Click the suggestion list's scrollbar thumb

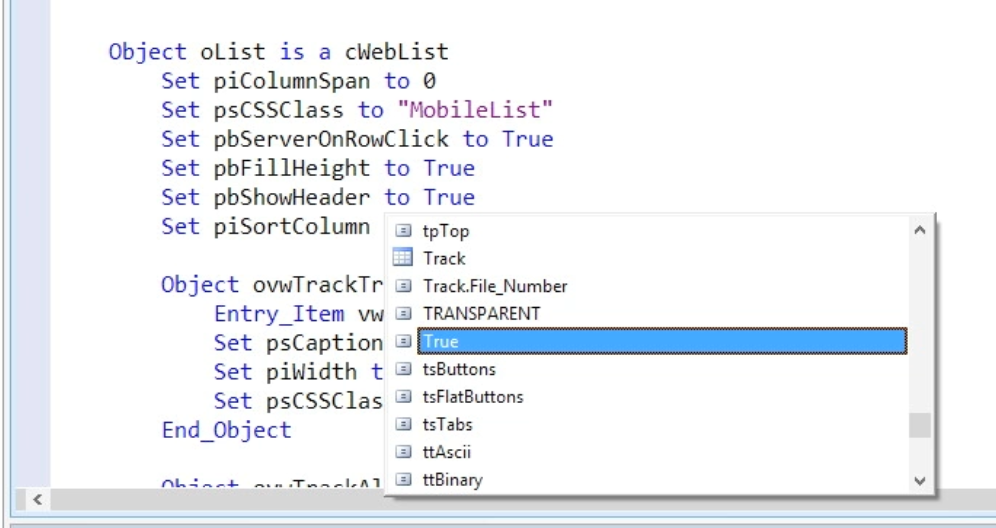[920, 425]
